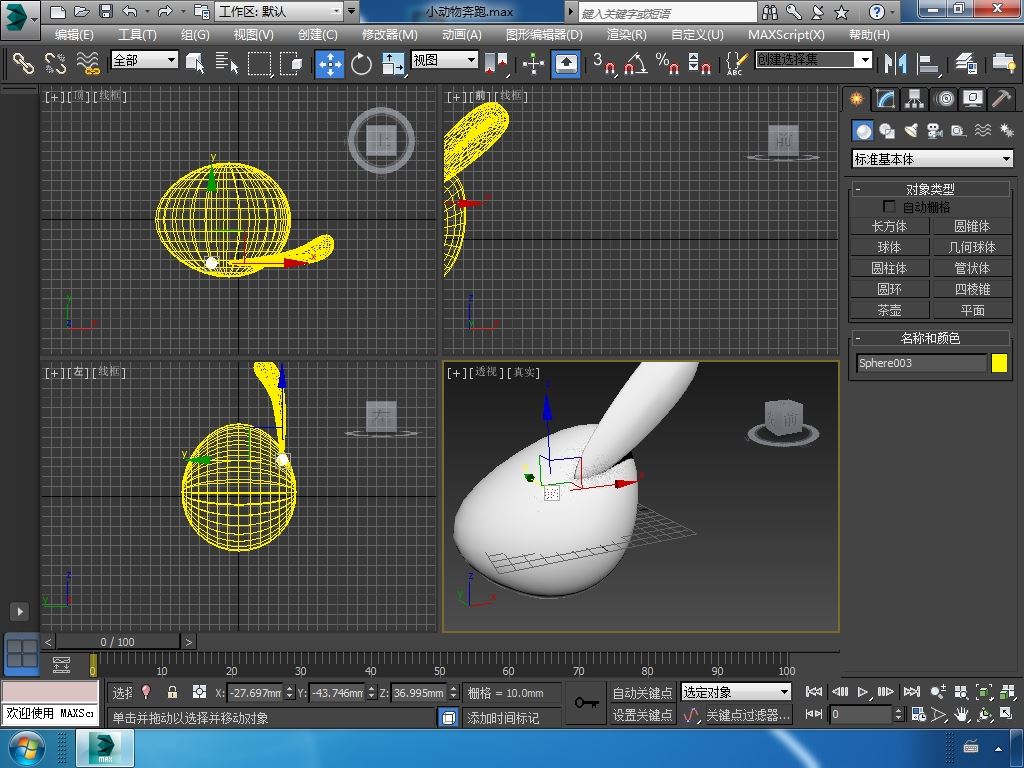Click the 球体 sphere button

889,247
